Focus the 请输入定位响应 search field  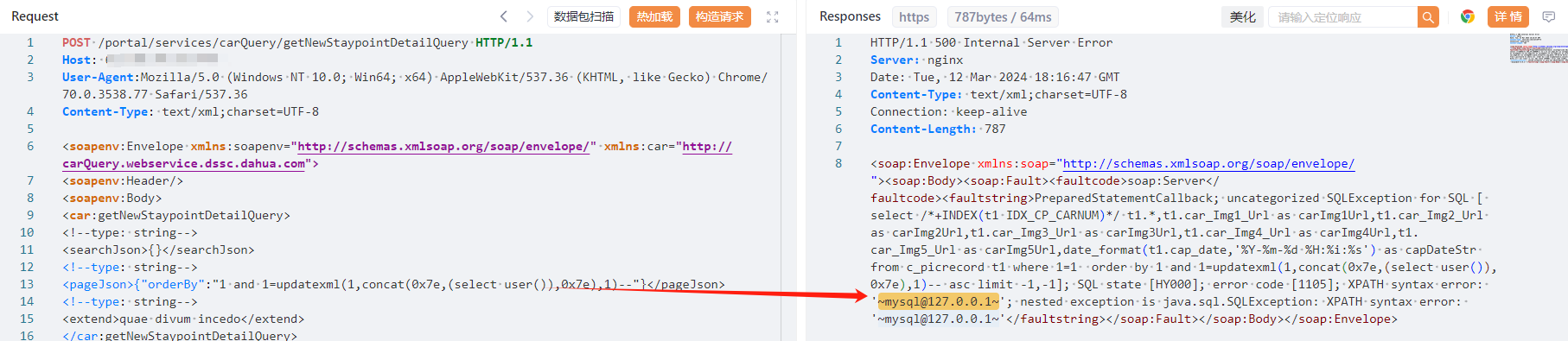[x=1343, y=16]
